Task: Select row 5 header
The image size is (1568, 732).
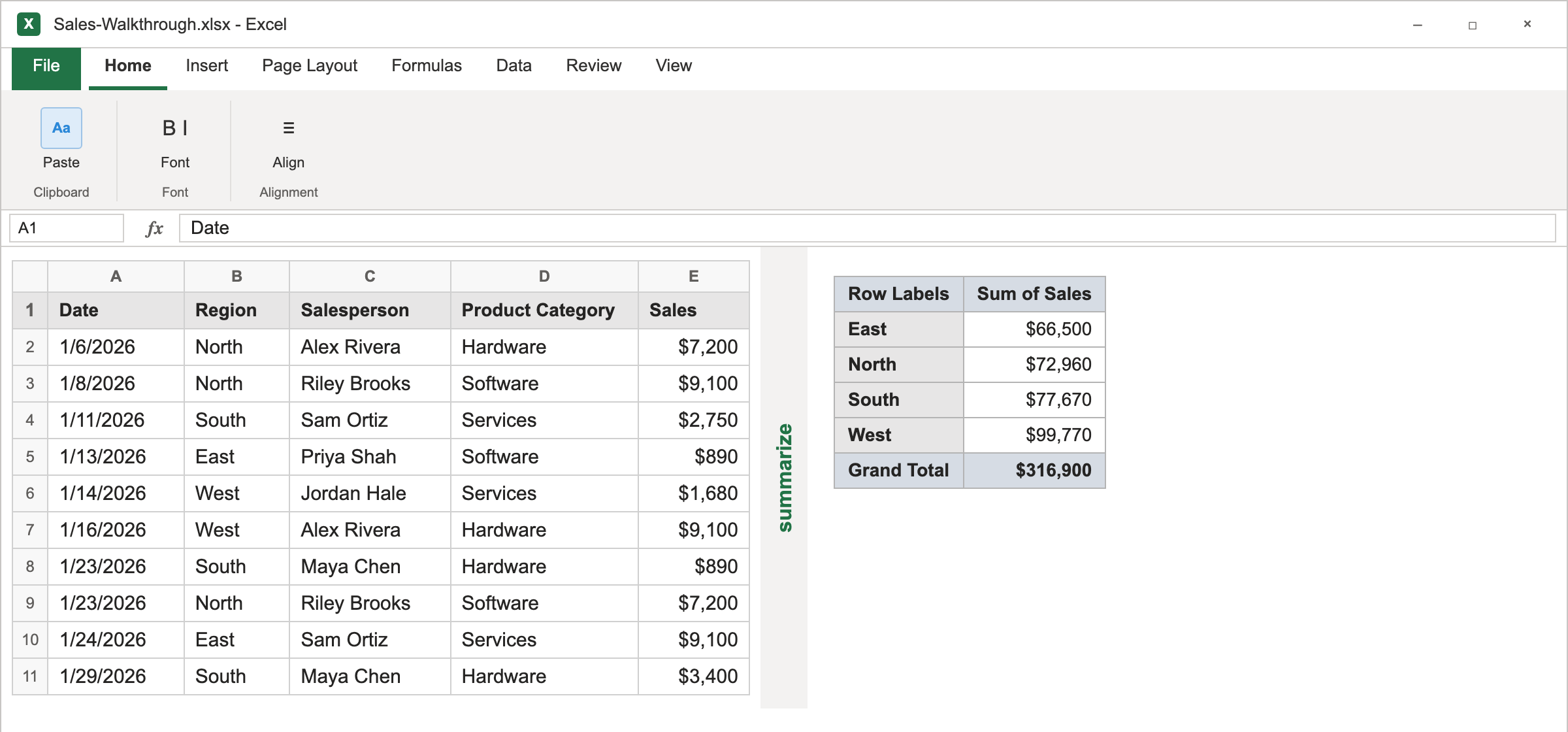Action: pyautogui.click(x=30, y=457)
